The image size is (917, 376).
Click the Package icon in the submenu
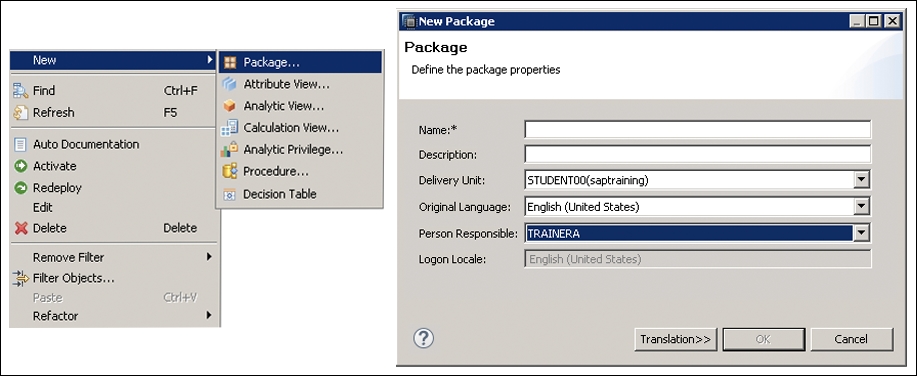230,62
